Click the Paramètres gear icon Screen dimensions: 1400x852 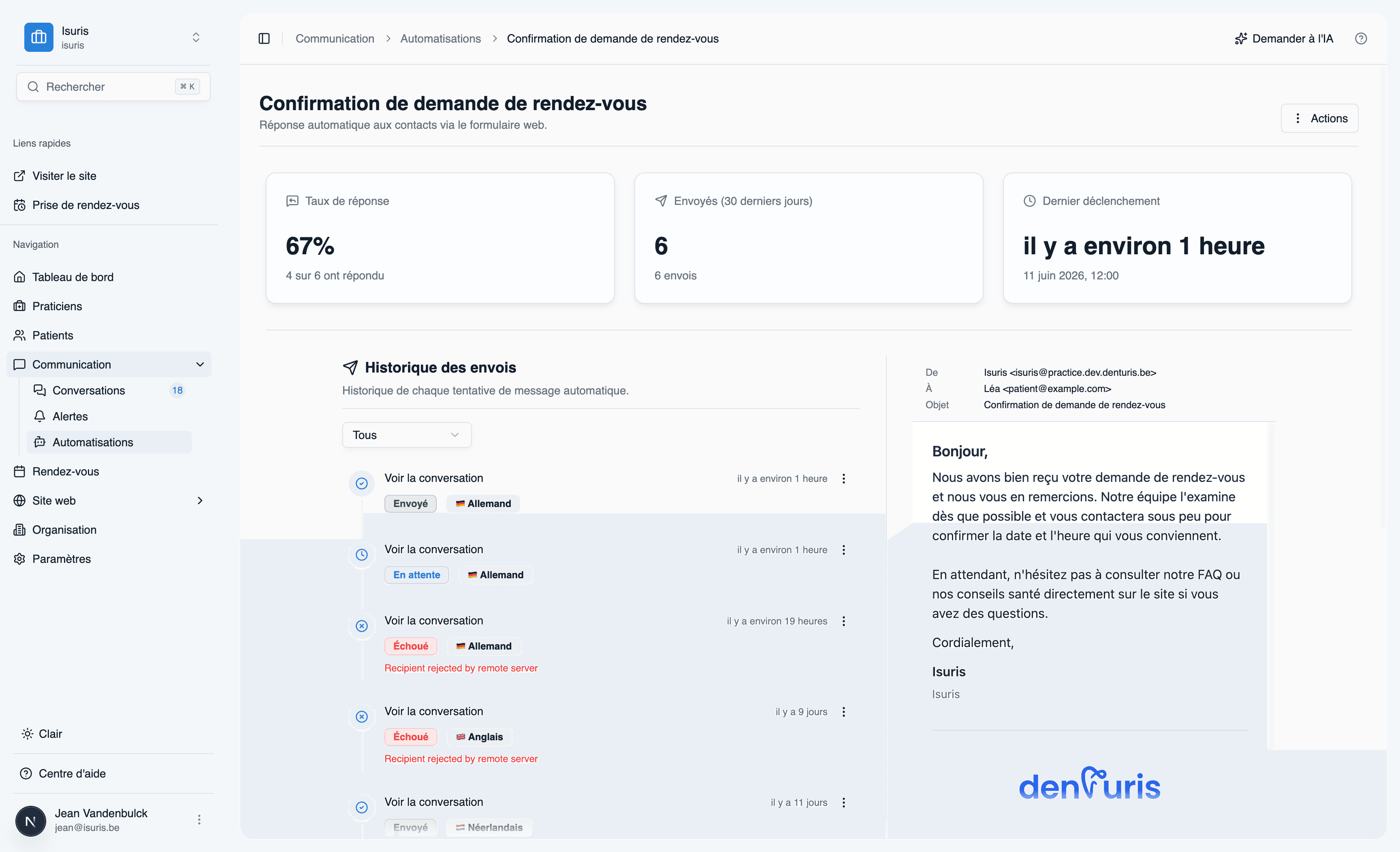19,559
